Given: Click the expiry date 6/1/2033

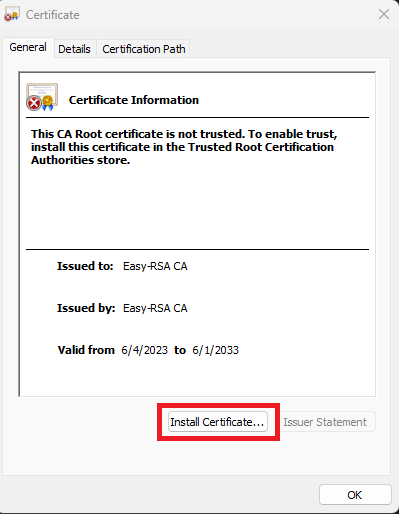Looking at the screenshot, I should (215, 350).
